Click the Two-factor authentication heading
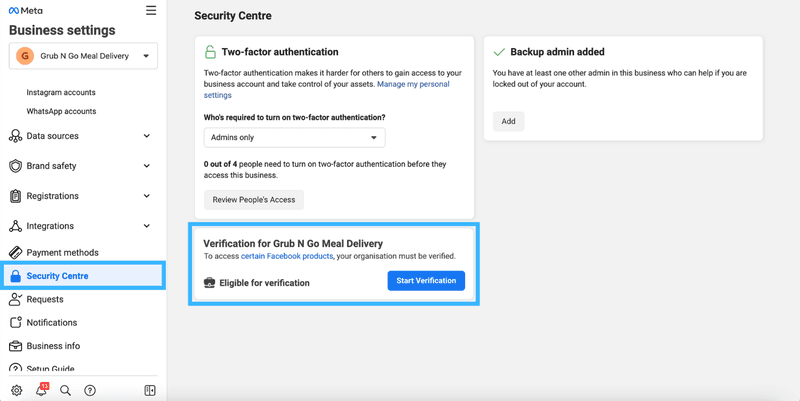The image size is (800, 401). point(280,52)
